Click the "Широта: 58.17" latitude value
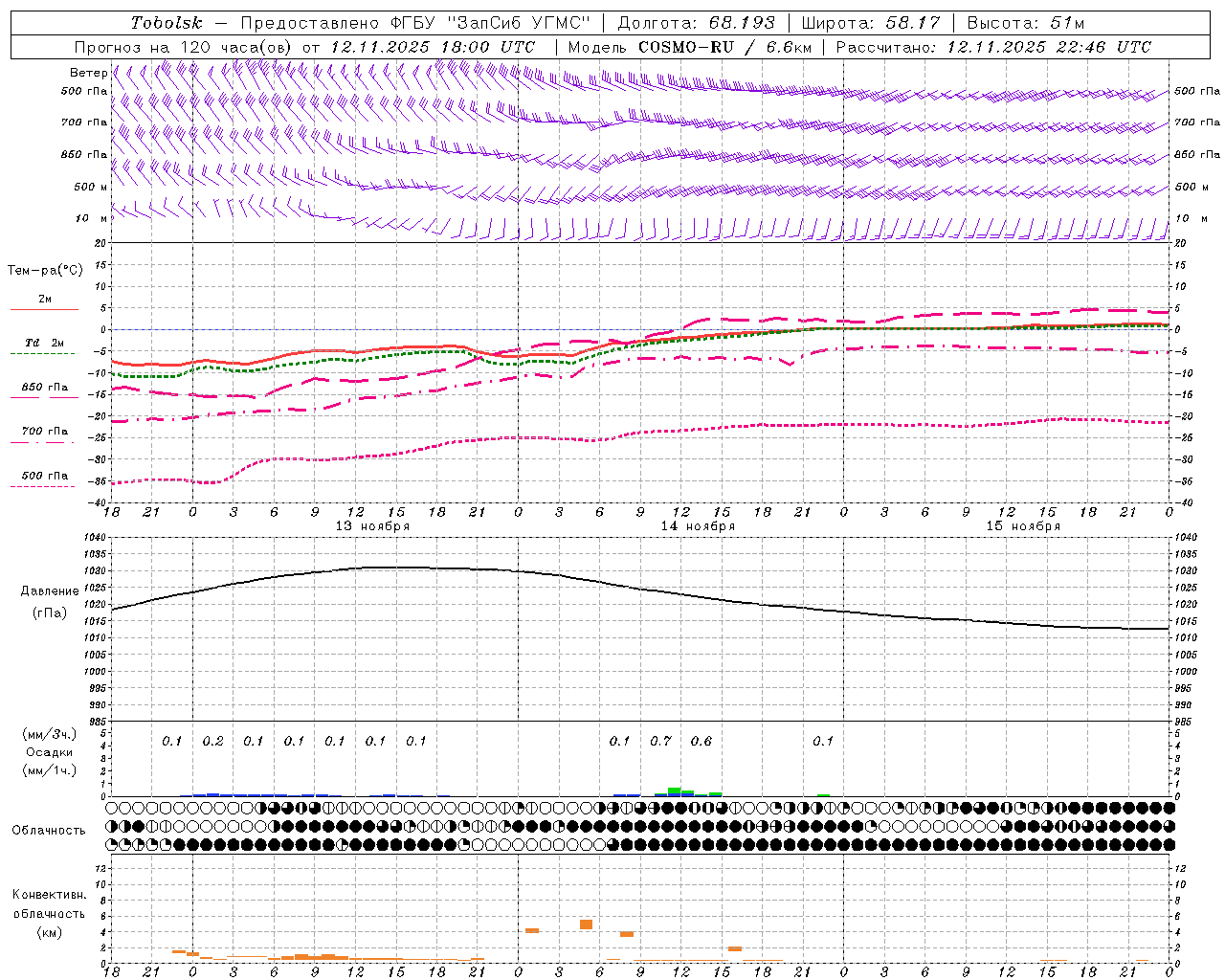The height and width of the screenshot is (980, 1225). [x=871, y=23]
